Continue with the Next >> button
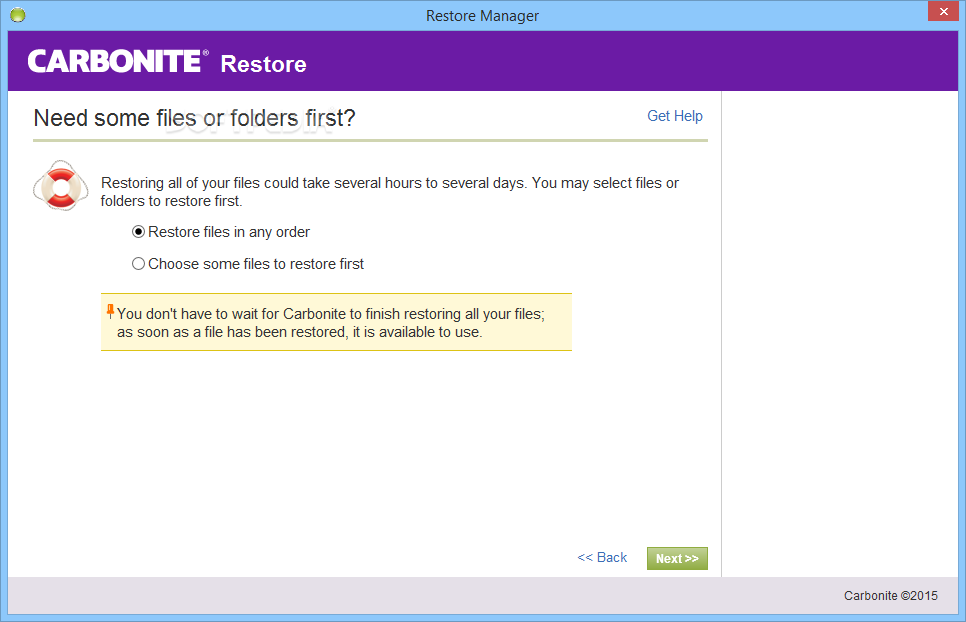The image size is (966, 622). coord(677,559)
